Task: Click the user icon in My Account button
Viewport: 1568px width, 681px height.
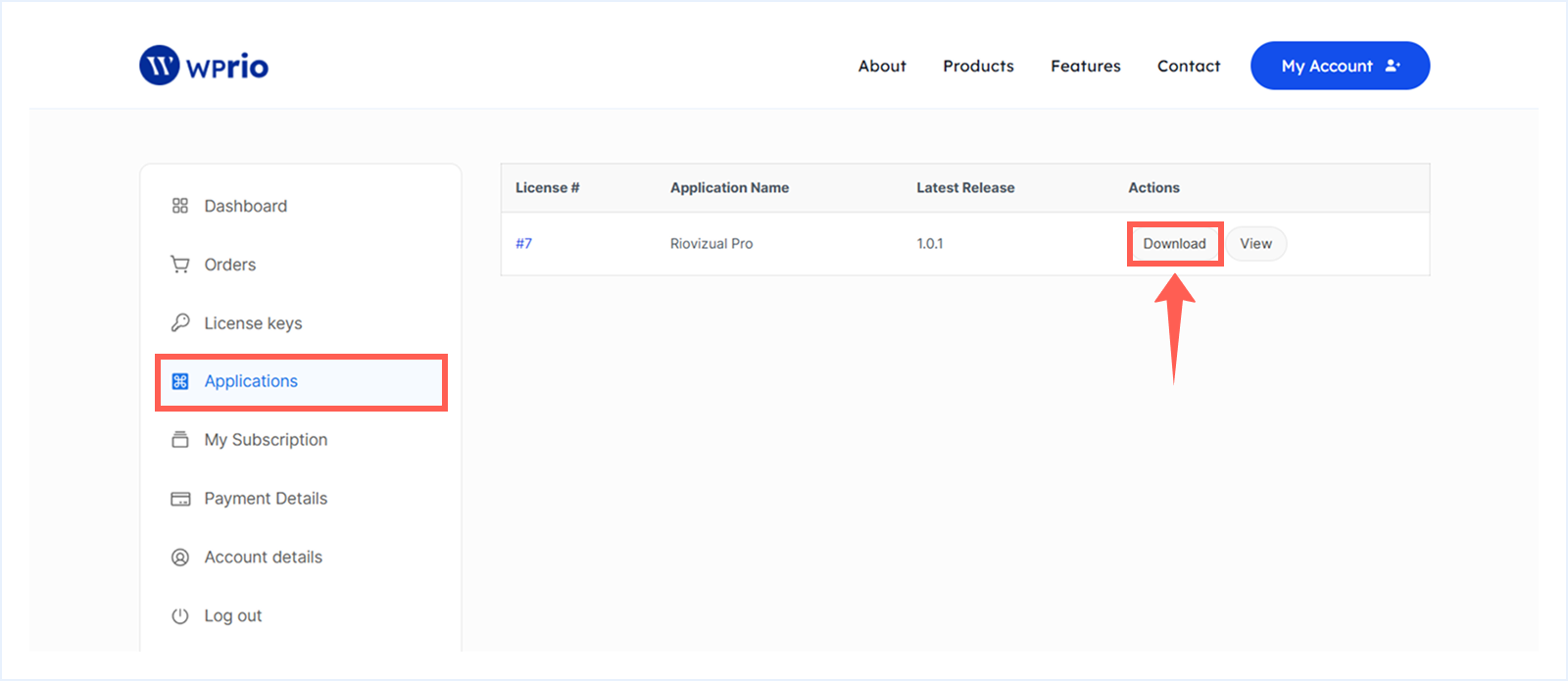Action: [1393, 66]
